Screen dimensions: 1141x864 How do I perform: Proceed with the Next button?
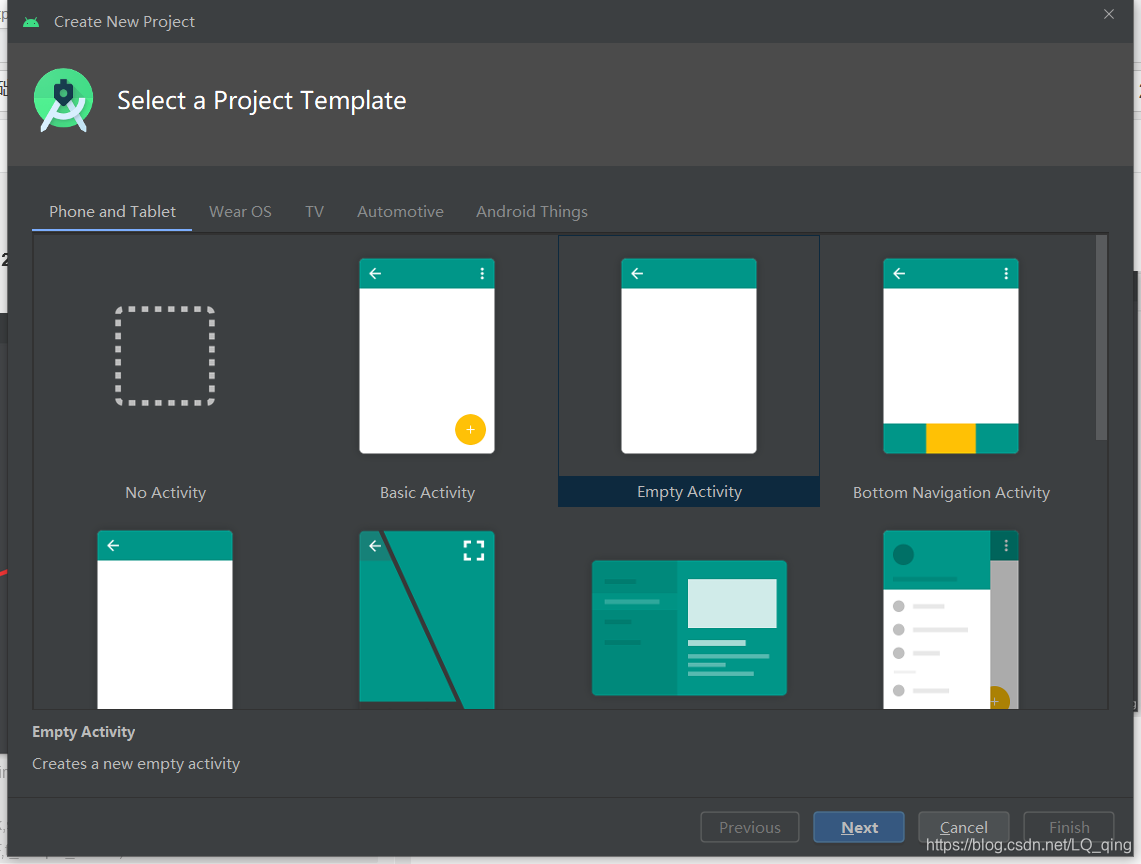(x=859, y=827)
